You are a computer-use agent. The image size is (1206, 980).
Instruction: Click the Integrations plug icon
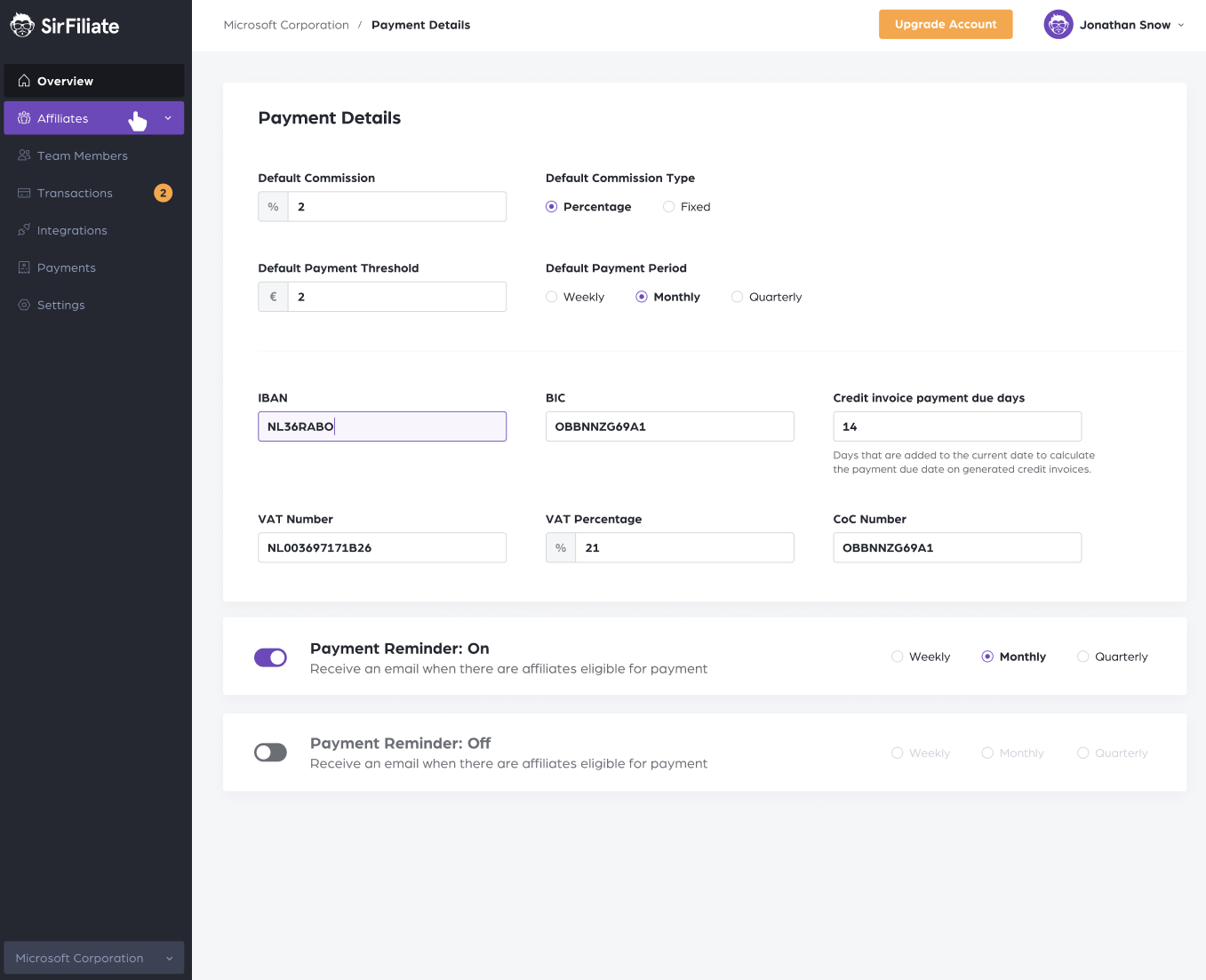24,230
